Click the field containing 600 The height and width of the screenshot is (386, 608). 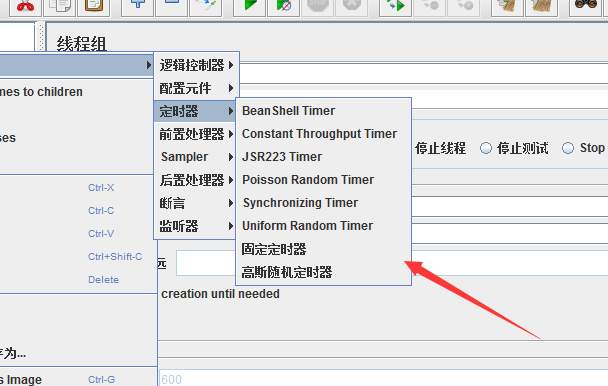[383, 378]
